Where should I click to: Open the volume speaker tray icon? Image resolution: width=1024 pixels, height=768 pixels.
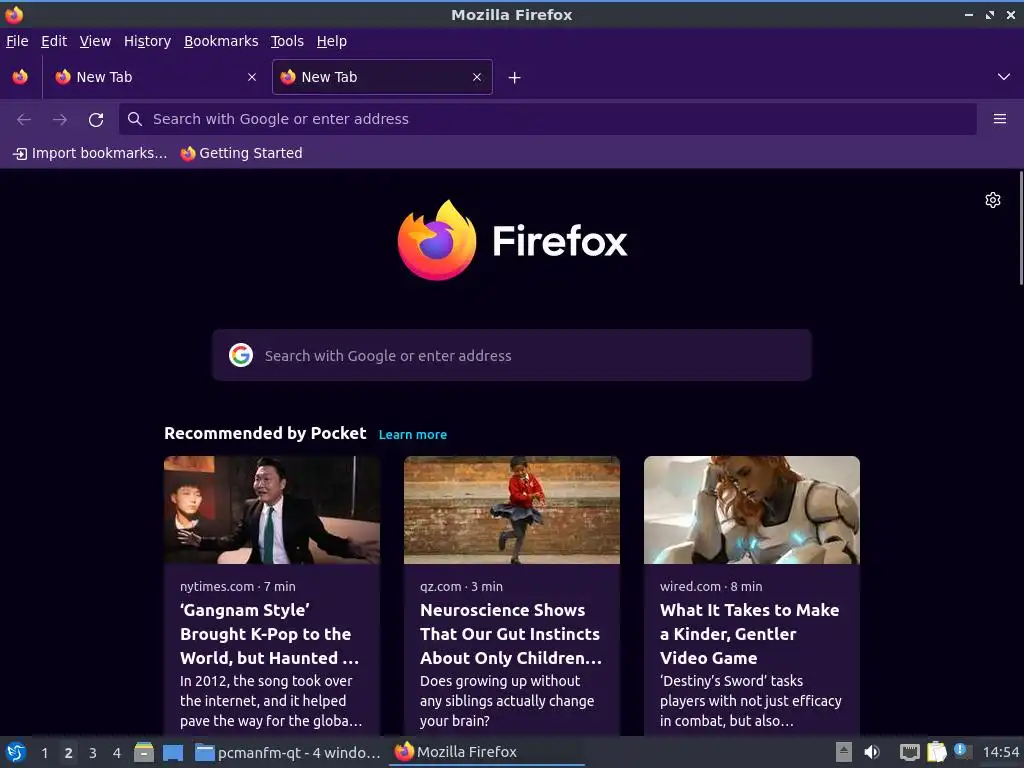pyautogui.click(x=872, y=752)
